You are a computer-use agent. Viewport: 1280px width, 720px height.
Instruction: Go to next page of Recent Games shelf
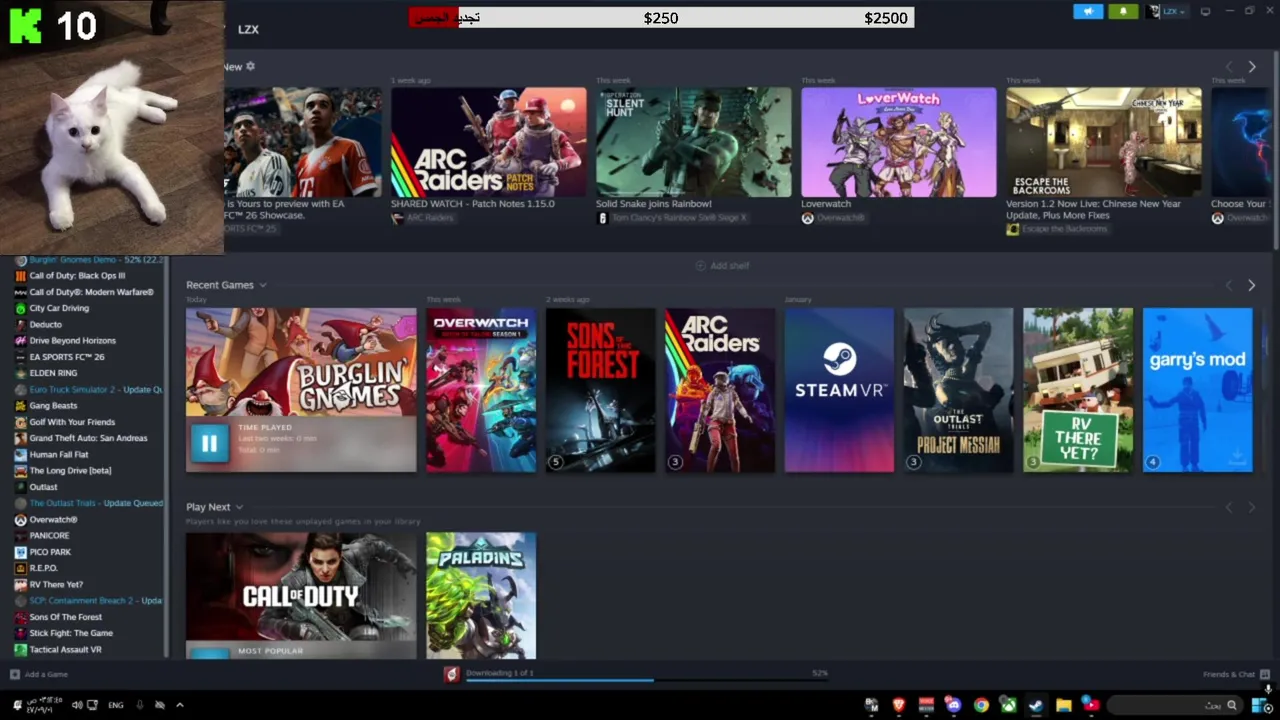(1251, 285)
